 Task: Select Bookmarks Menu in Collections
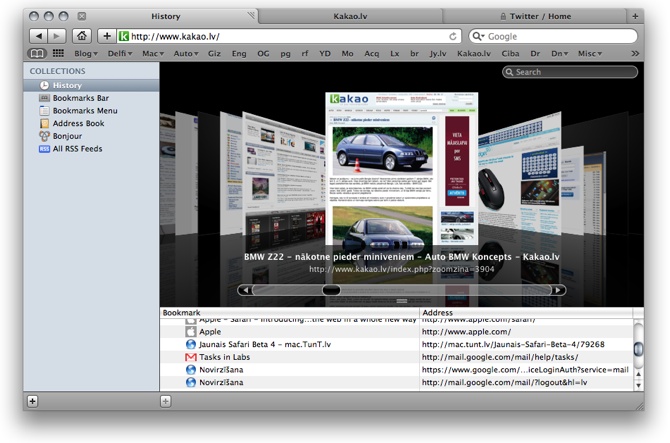(x=91, y=111)
